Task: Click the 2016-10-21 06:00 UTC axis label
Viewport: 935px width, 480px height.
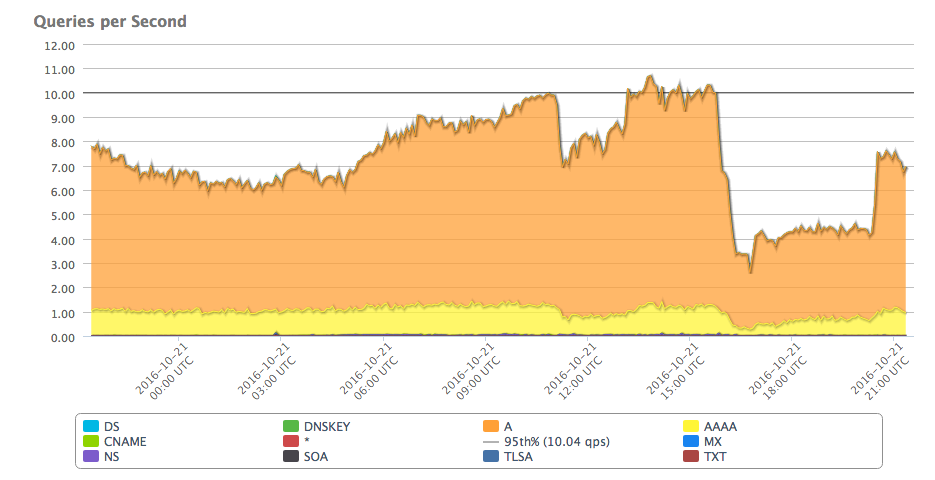Action: 369,372
